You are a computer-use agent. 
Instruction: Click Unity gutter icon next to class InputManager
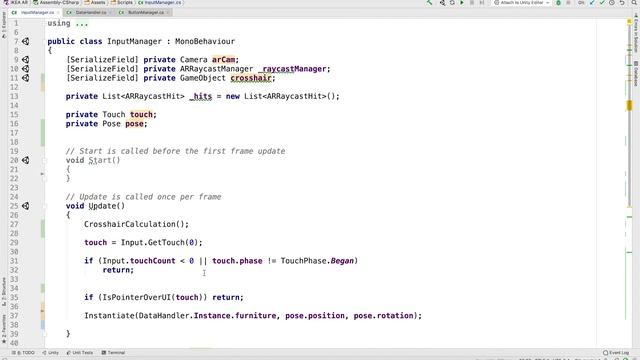tap(25, 41)
